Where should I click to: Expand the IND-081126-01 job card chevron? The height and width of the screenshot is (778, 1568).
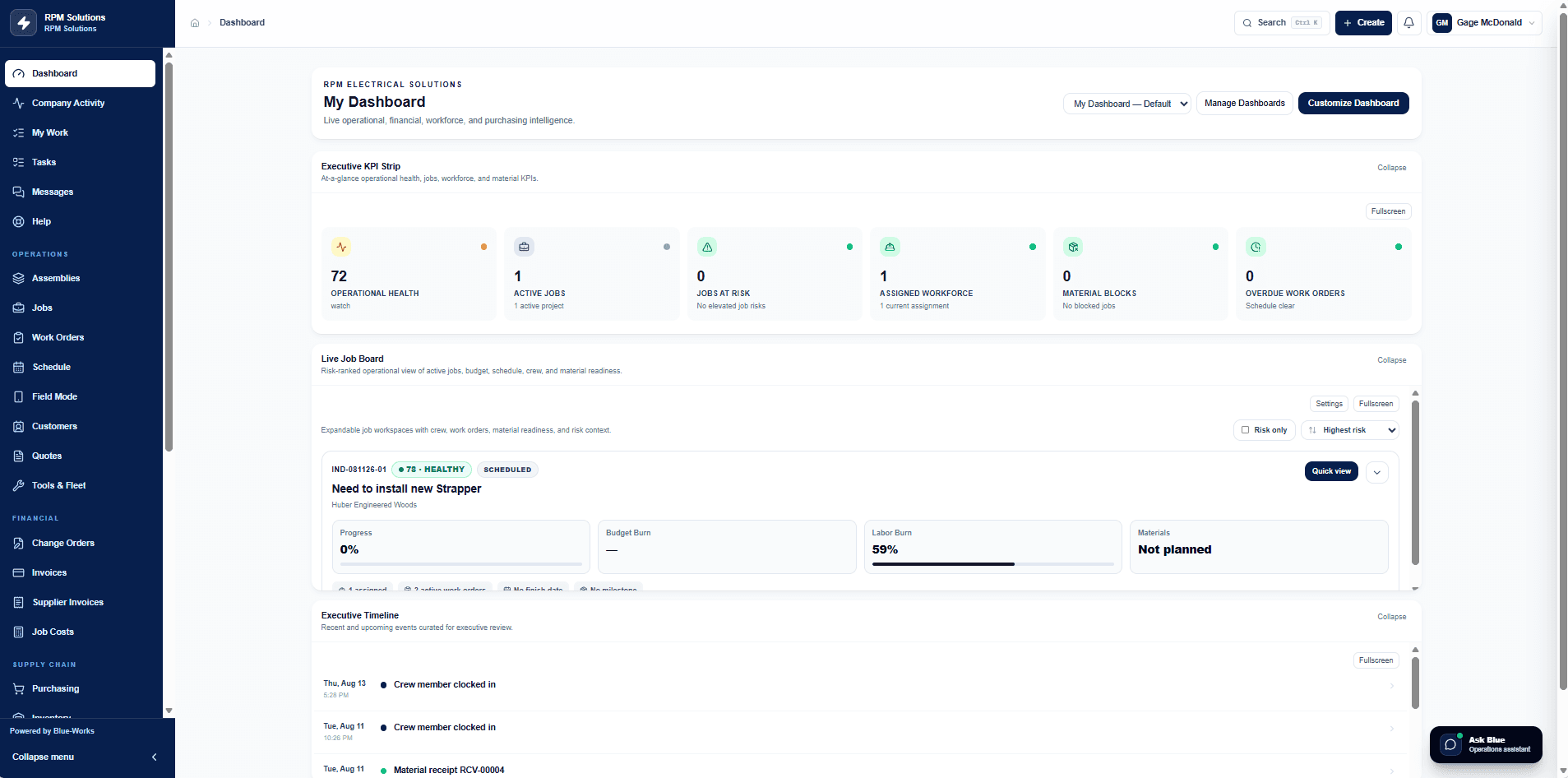1377,472
